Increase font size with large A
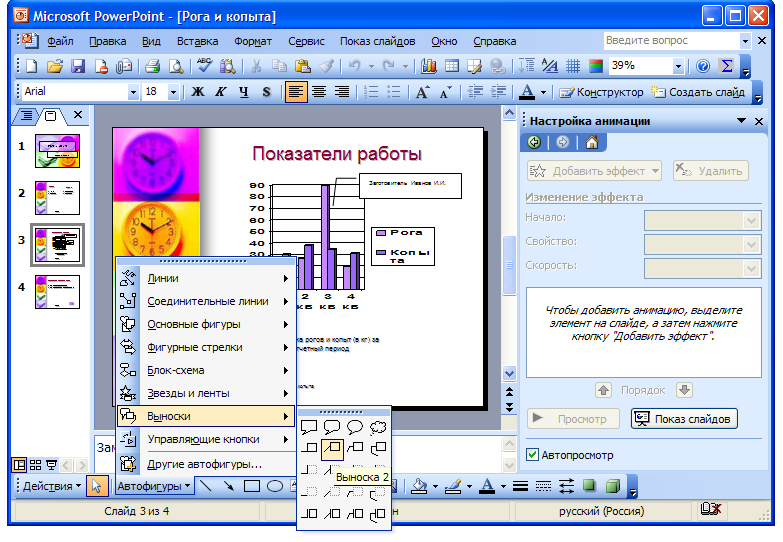 [422, 92]
